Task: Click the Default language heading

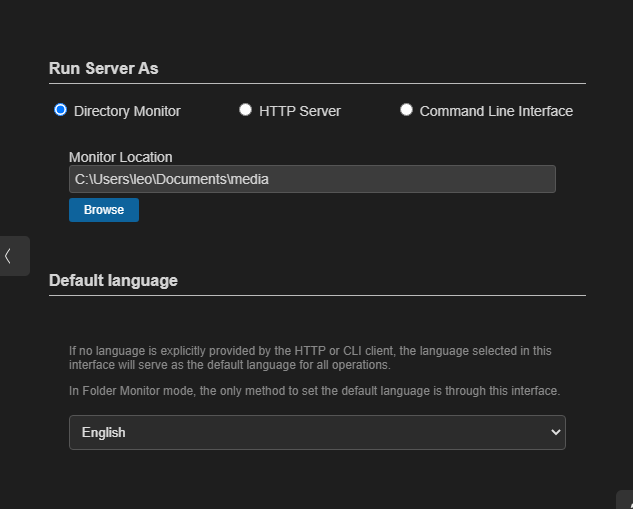Action: [x=113, y=281]
